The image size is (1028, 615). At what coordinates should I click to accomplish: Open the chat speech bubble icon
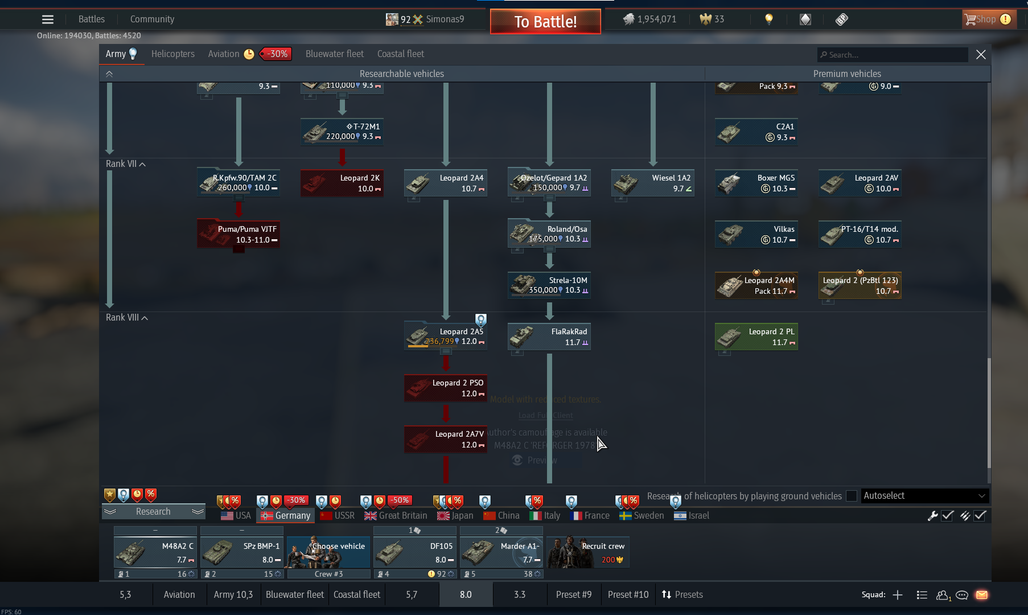click(x=962, y=595)
